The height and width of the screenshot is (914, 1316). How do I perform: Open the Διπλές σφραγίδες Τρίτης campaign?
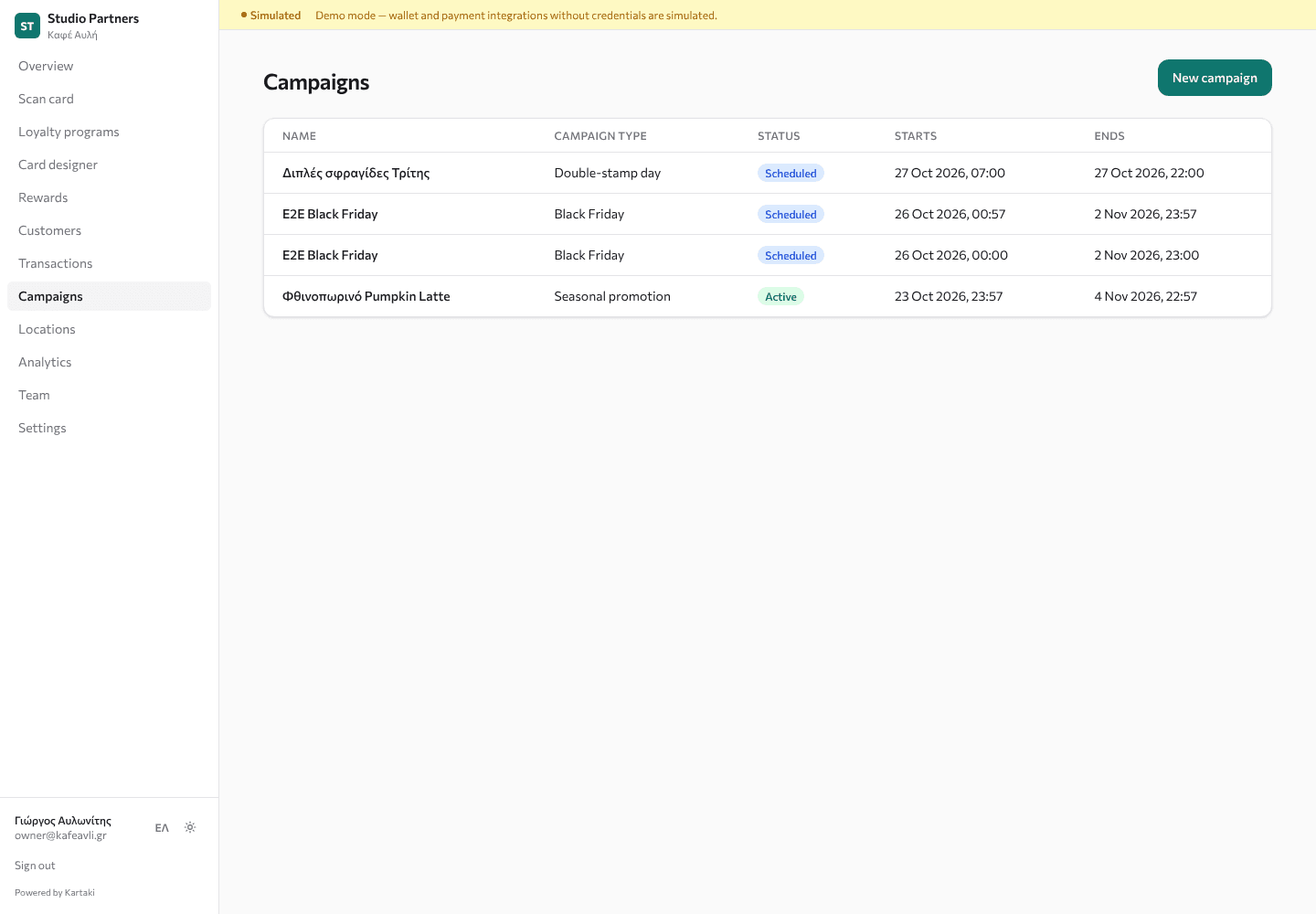(356, 173)
